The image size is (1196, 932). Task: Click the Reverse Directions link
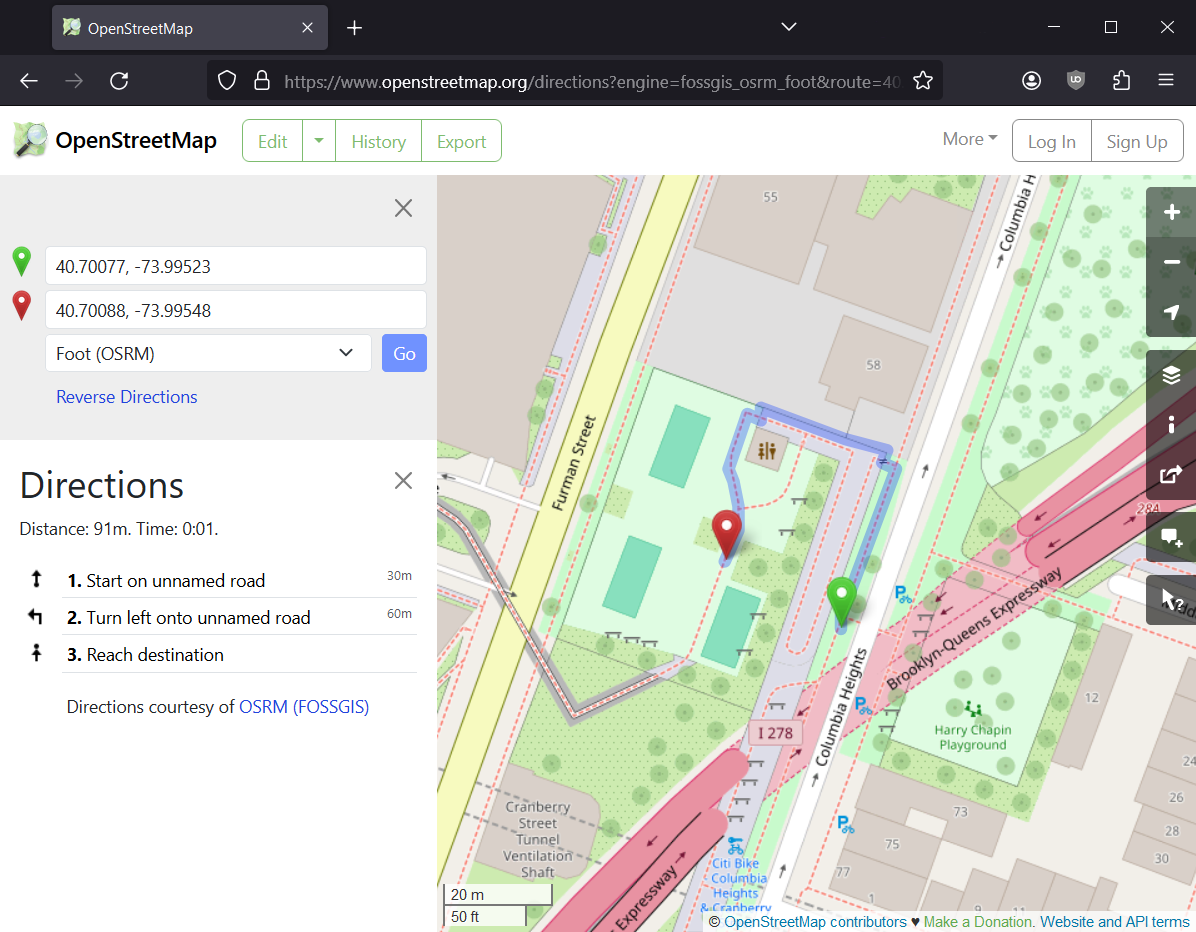(x=127, y=397)
